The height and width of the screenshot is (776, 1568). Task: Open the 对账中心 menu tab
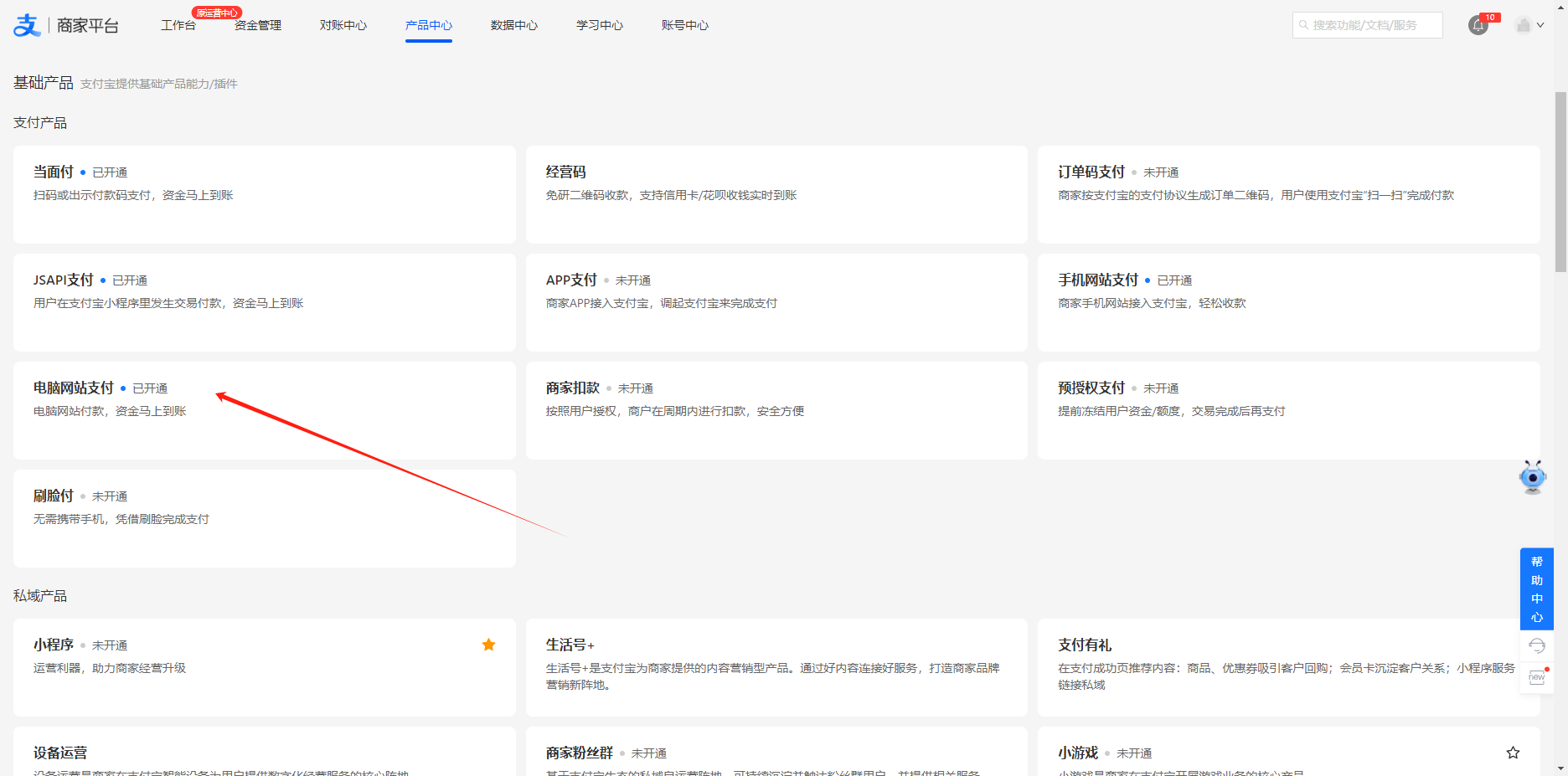tap(343, 25)
